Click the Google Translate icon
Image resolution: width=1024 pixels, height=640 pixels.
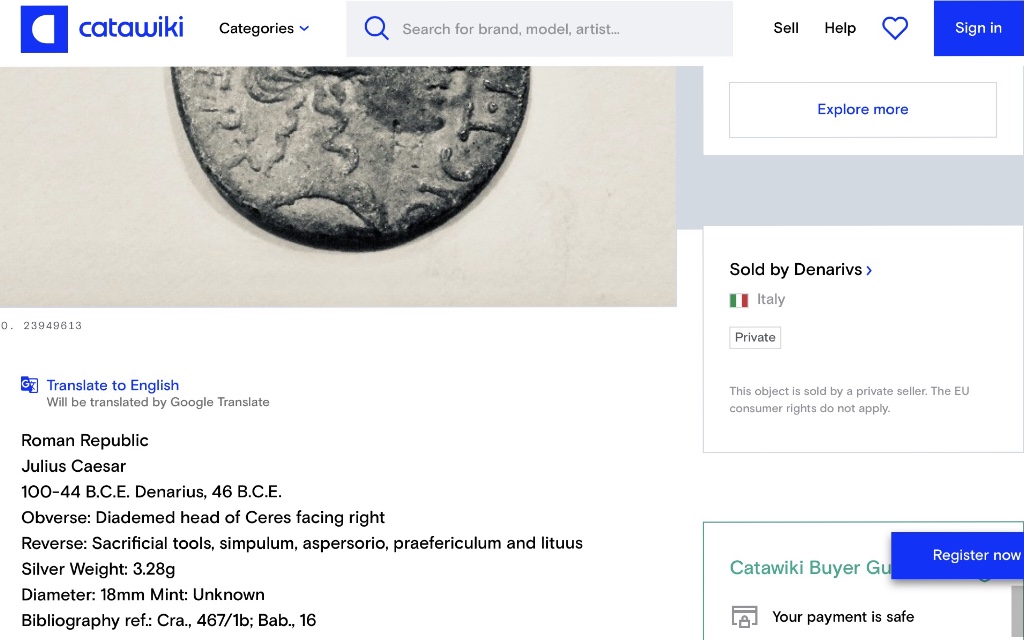[x=30, y=385]
